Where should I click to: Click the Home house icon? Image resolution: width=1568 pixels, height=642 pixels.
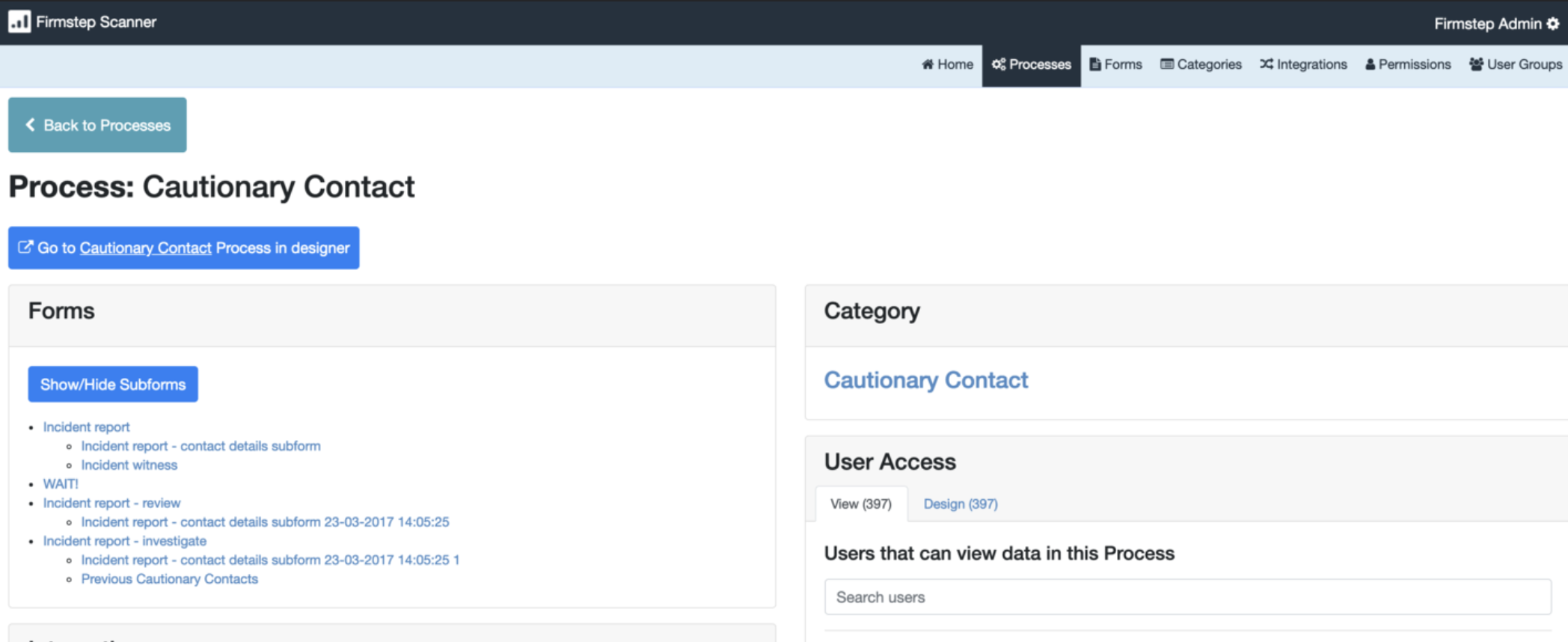click(x=928, y=64)
